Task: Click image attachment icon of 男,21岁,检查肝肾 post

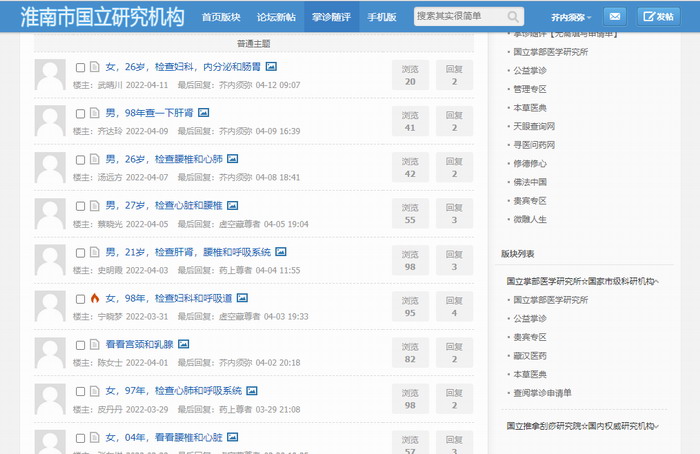Action: (280, 252)
